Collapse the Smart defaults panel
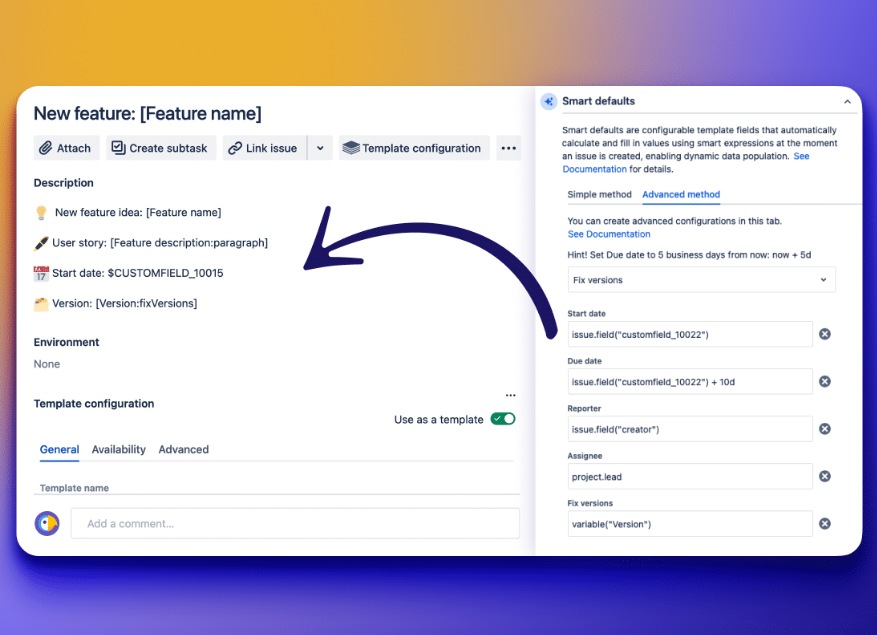Image resolution: width=877 pixels, height=635 pixels. click(847, 101)
